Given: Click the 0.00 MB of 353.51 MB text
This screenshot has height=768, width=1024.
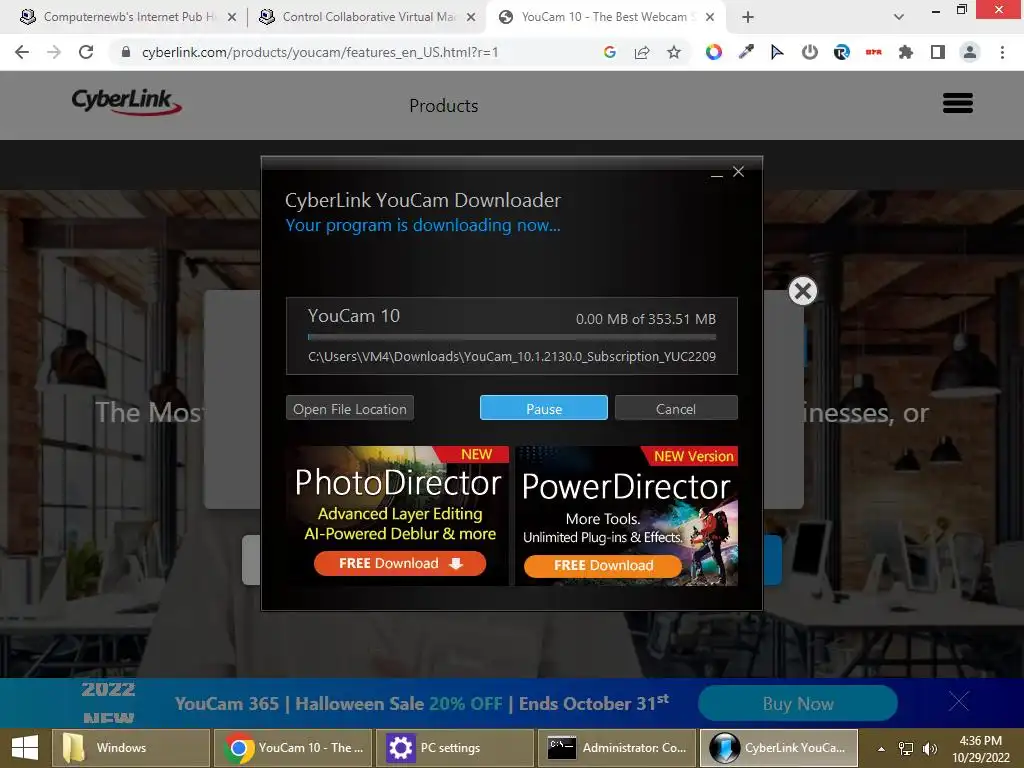Looking at the screenshot, I should coord(645,319).
